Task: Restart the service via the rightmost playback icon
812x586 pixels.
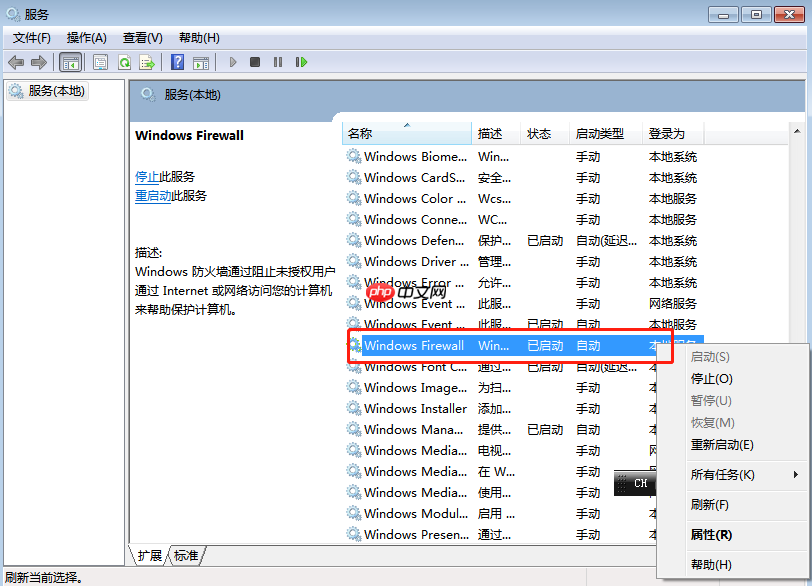Action: coord(302,61)
